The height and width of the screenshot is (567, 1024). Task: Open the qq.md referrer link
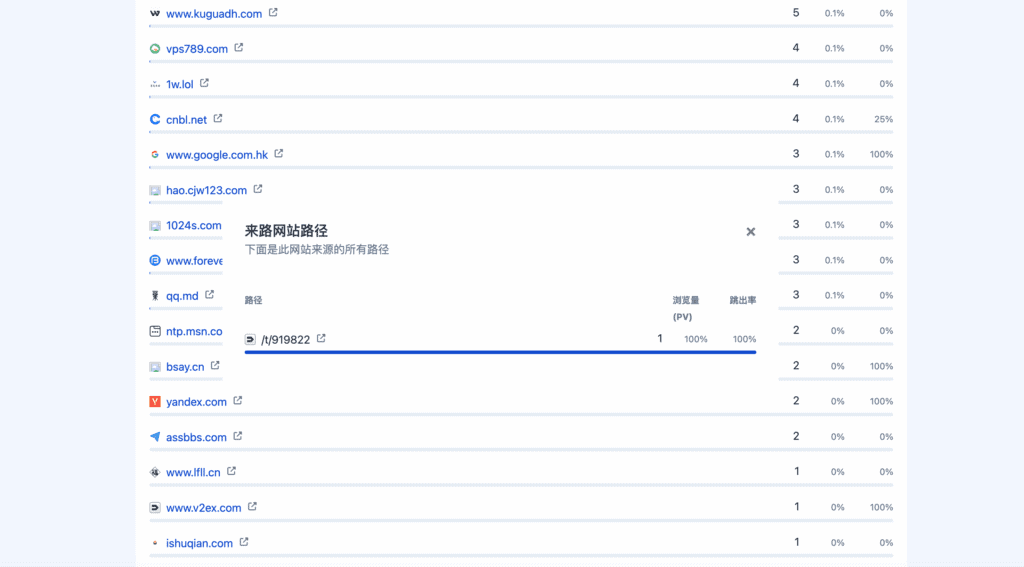point(182,296)
